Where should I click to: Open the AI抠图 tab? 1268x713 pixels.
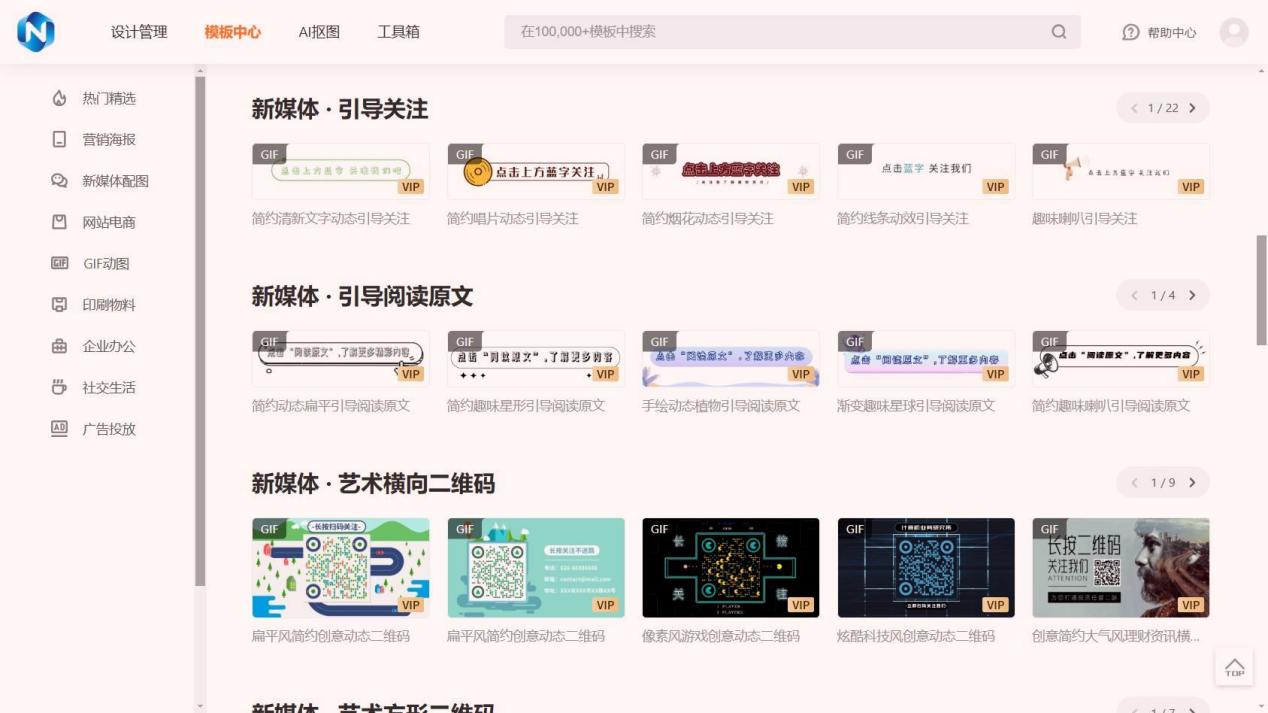319,32
